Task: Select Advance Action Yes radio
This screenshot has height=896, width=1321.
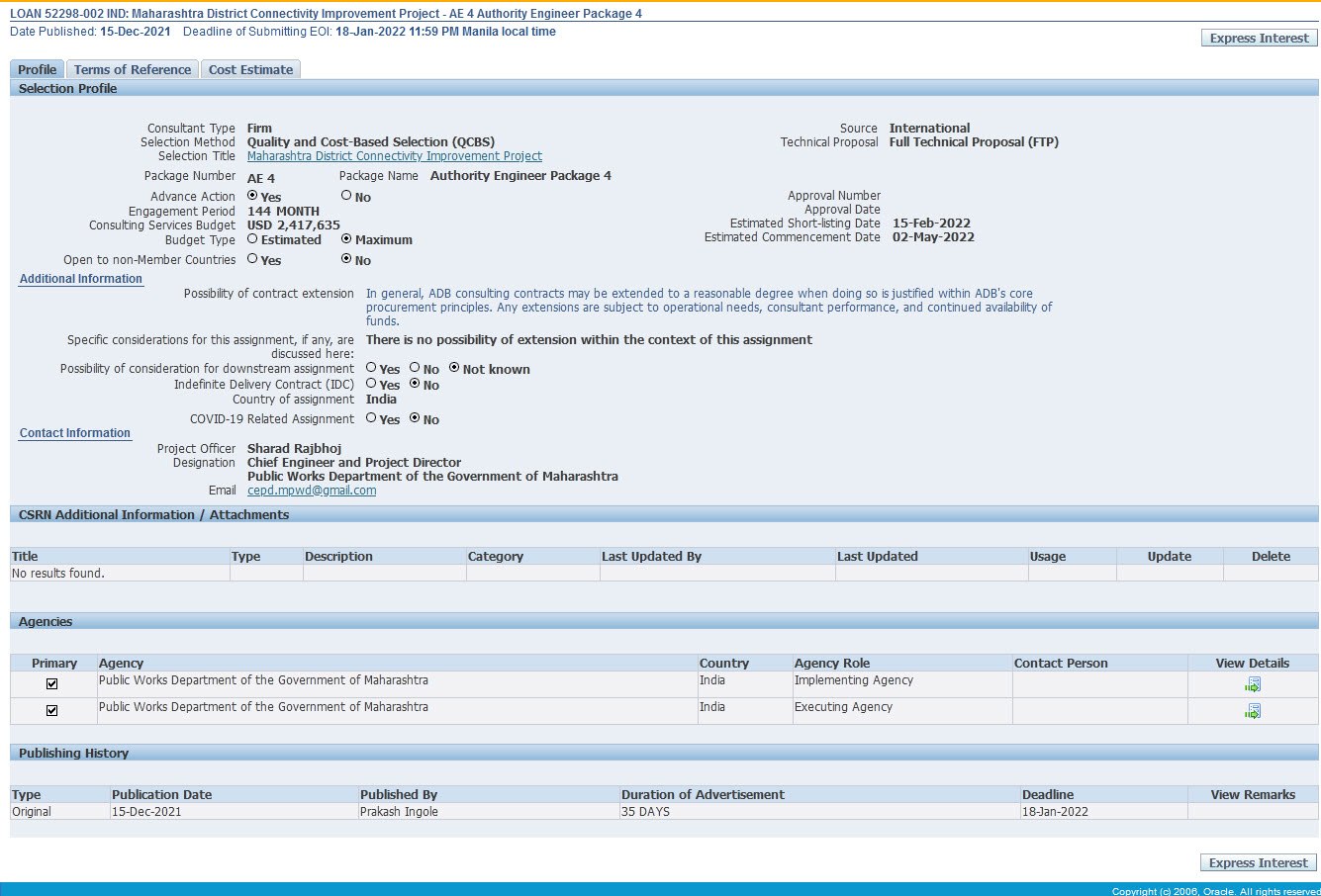Action: click(252, 196)
